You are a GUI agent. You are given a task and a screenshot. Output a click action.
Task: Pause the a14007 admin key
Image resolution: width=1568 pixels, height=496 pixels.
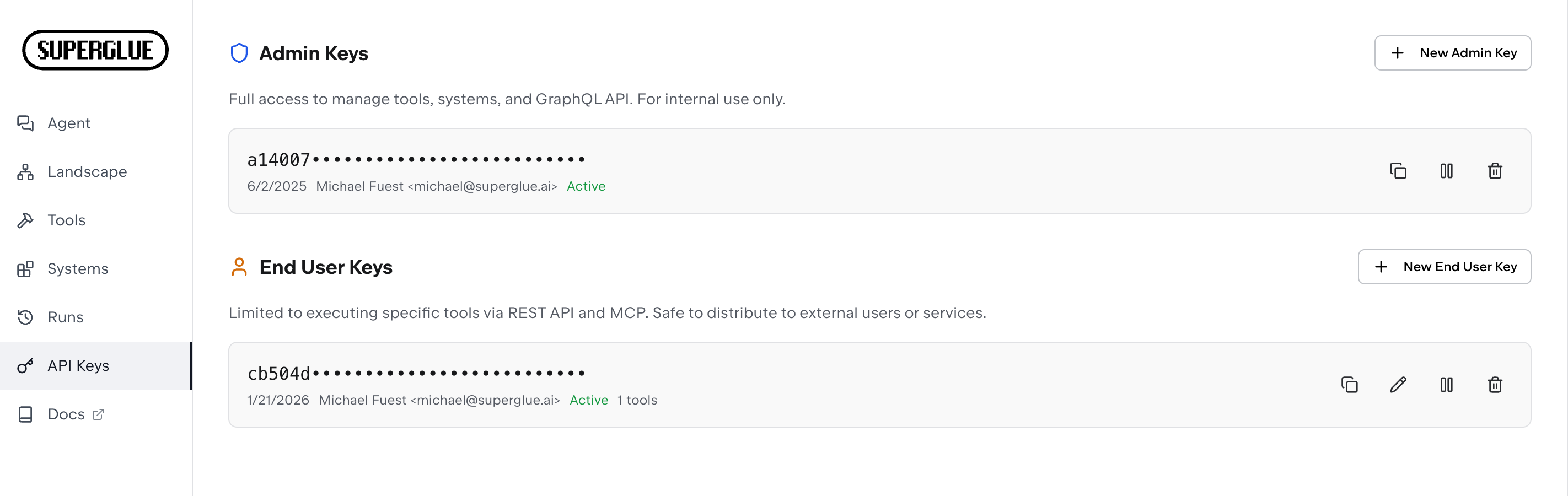pos(1446,171)
